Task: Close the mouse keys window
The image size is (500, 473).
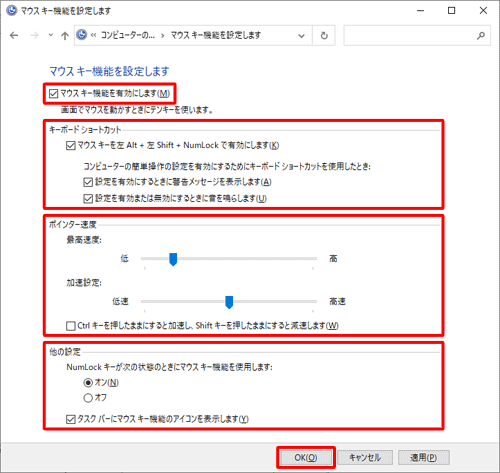Action: (483, 11)
